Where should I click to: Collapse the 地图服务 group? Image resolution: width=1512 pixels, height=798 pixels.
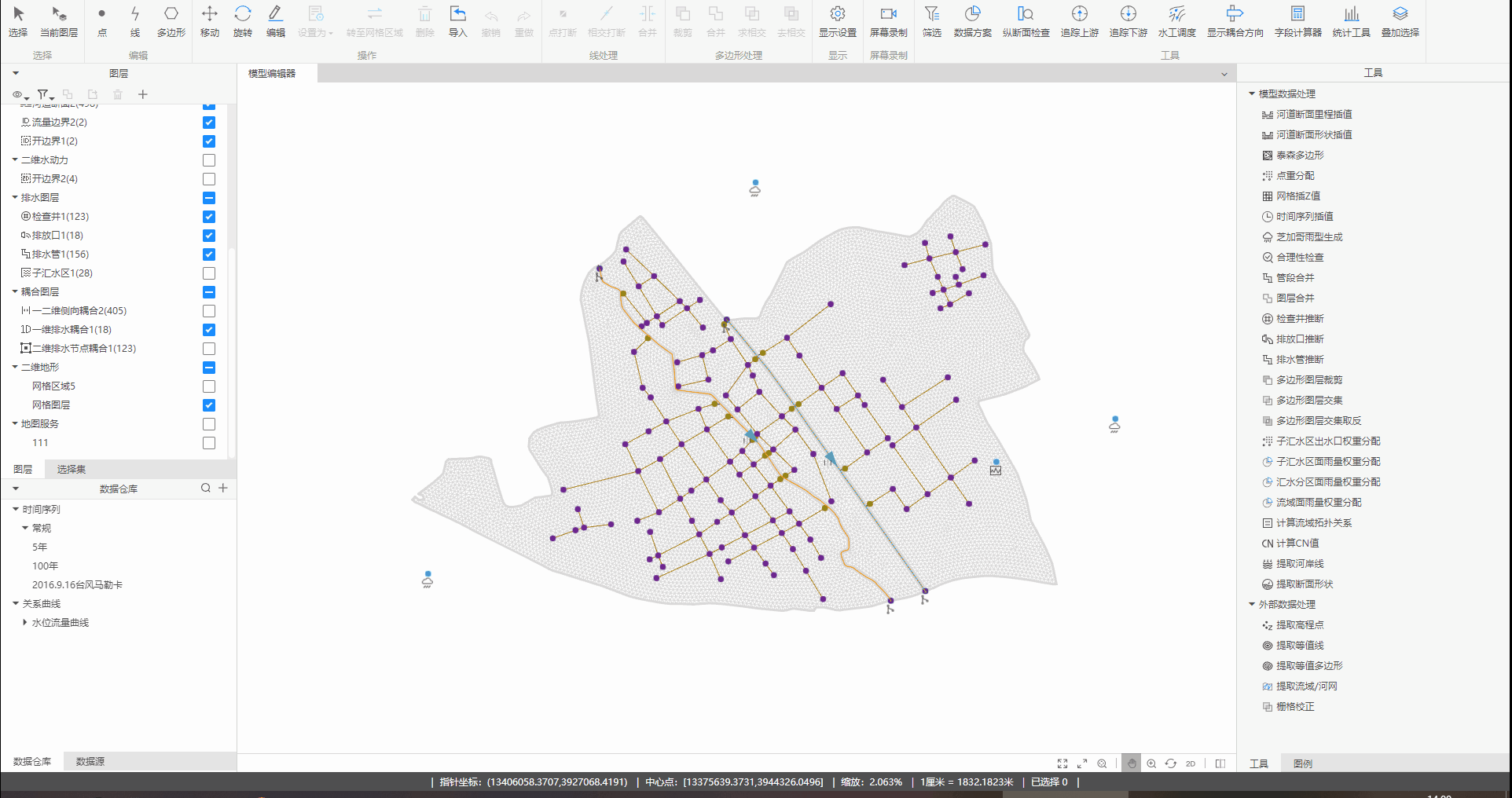pos(15,423)
